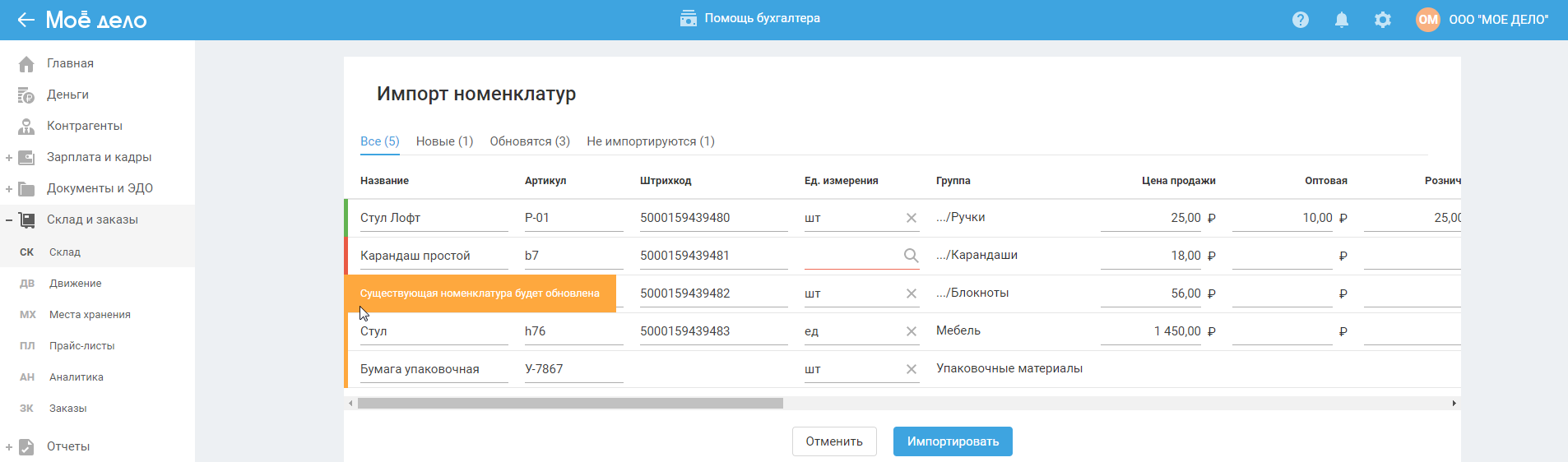Expand the Зарплата и кадры section
The height and width of the screenshot is (462, 1568).
coord(9,158)
